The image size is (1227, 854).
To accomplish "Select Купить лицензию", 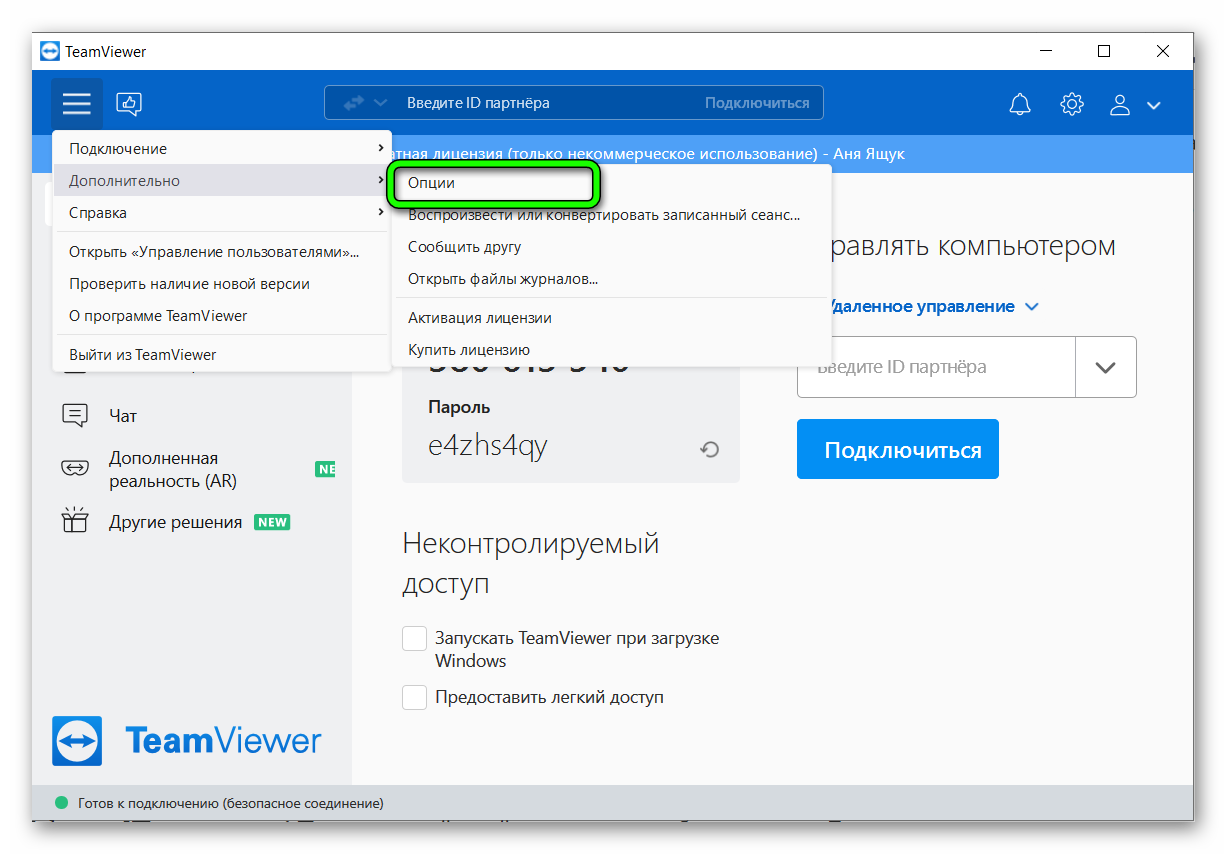I will click(x=612, y=350).
